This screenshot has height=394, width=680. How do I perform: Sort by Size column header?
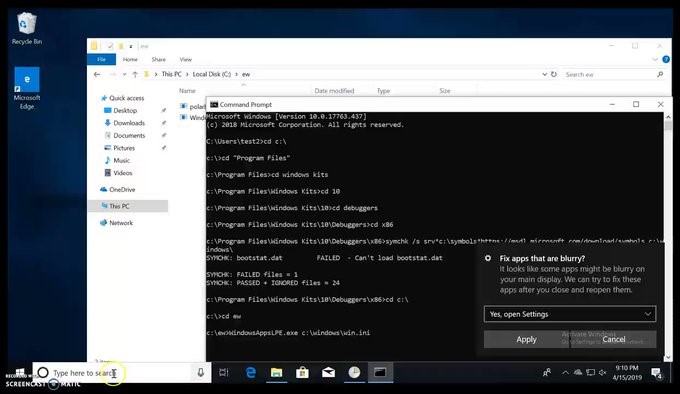(445, 91)
